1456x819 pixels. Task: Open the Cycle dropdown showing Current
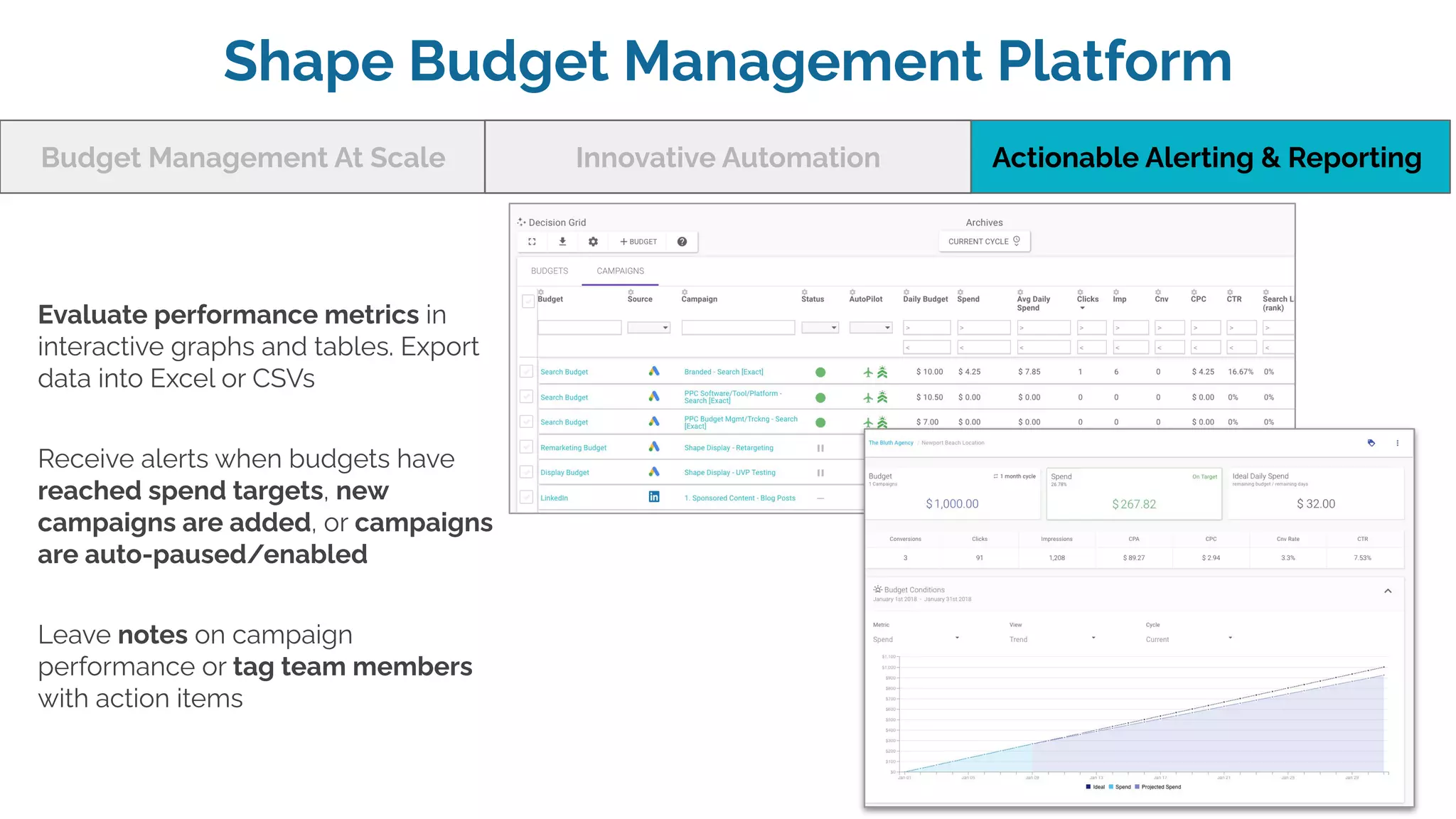[1189, 639]
